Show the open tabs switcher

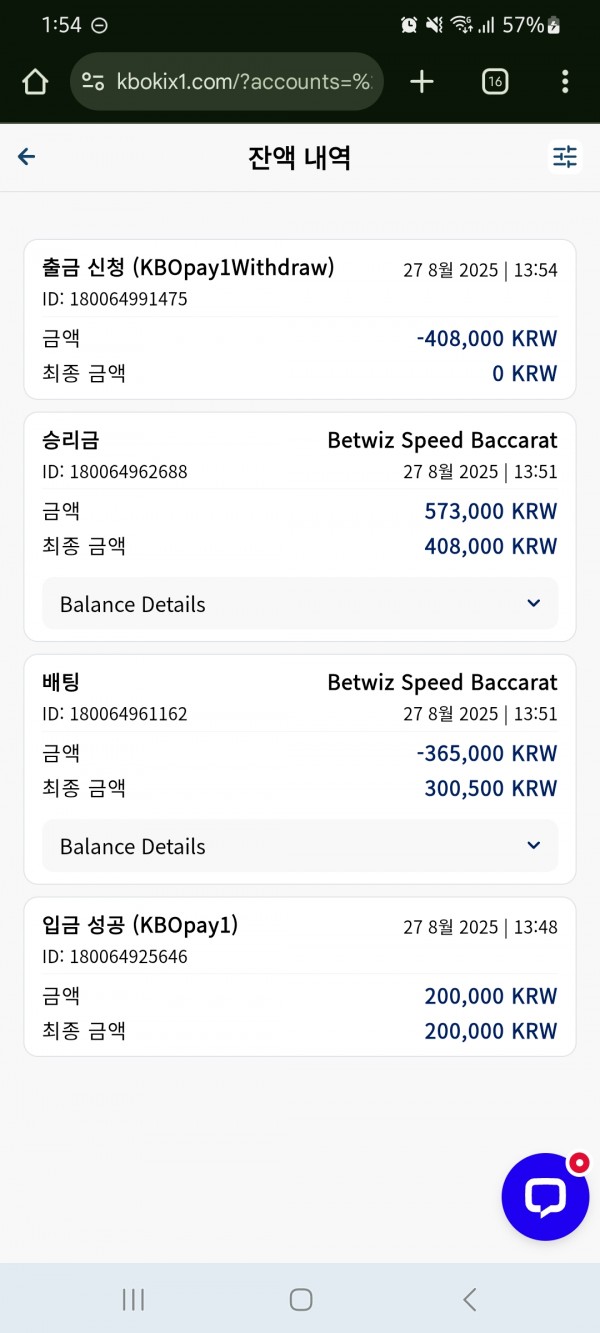[x=495, y=82]
